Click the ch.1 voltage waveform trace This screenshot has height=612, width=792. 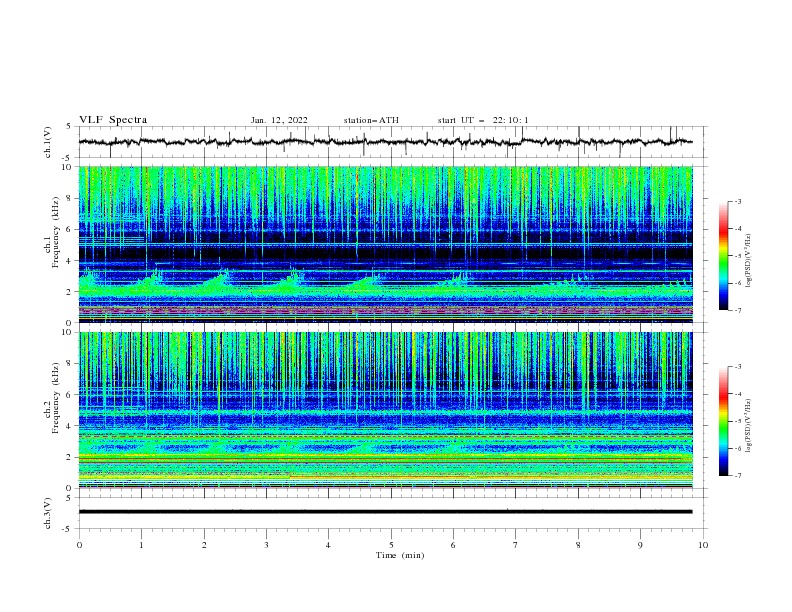385,142
